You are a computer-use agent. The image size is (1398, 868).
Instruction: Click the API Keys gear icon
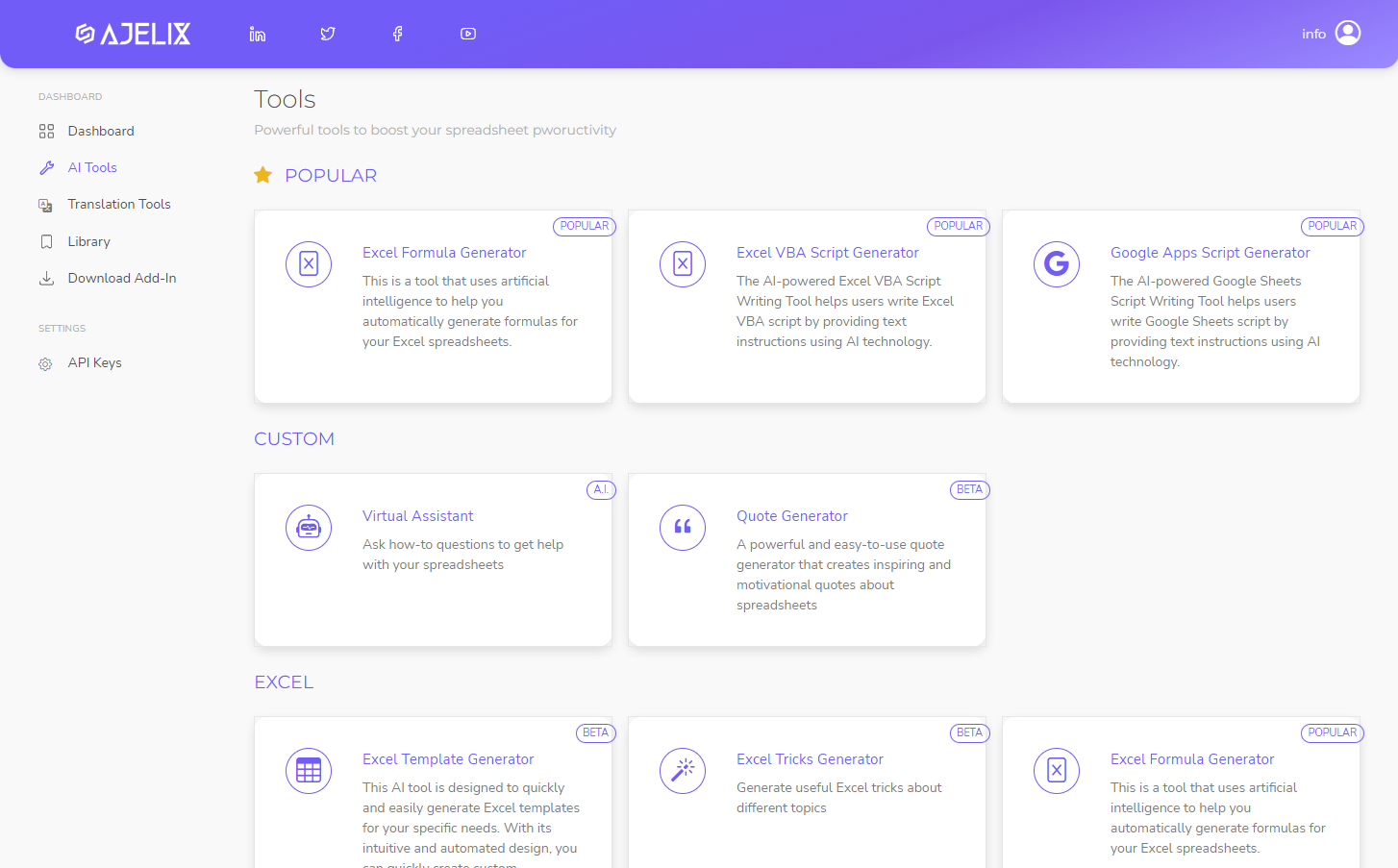[x=45, y=363]
